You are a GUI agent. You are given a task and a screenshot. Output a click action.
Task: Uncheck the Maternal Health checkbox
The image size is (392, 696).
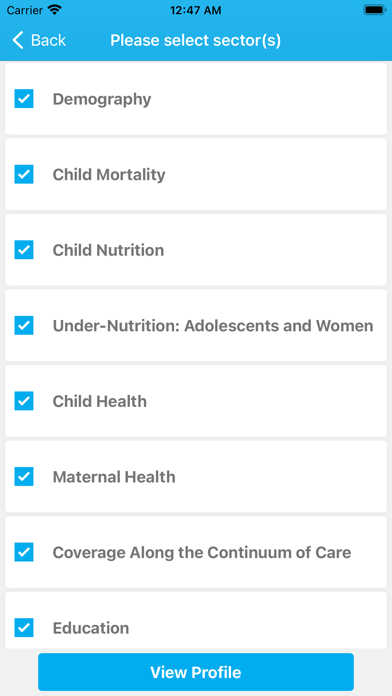point(24,476)
